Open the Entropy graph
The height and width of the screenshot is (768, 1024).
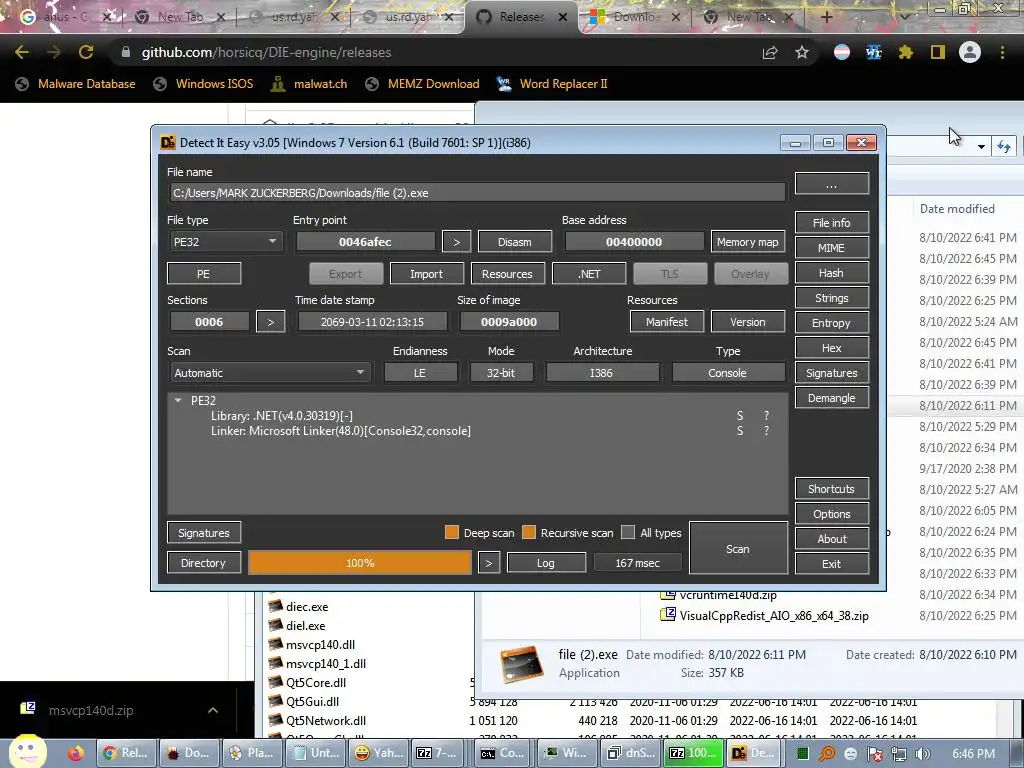pos(831,323)
